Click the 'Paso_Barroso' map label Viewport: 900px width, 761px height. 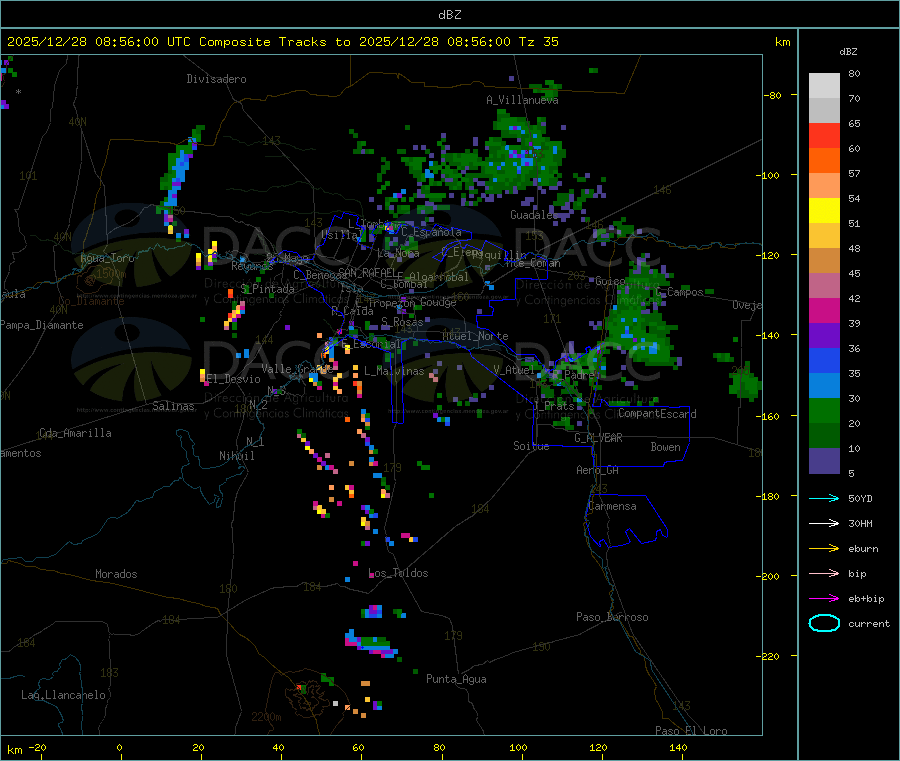[612, 617]
